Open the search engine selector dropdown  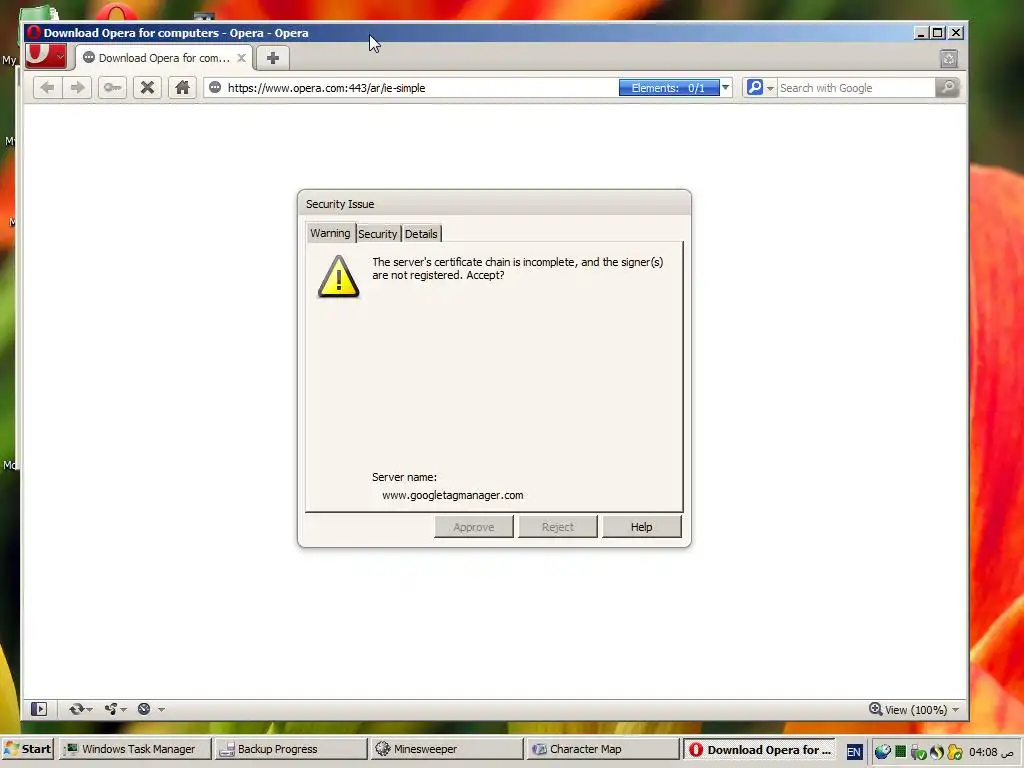point(771,88)
